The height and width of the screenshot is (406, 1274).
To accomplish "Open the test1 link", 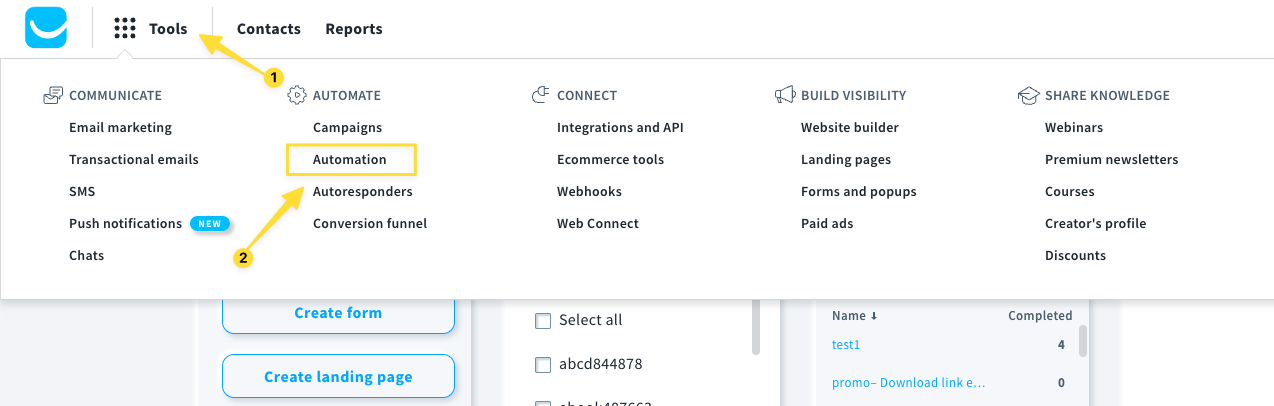I will tap(846, 344).
